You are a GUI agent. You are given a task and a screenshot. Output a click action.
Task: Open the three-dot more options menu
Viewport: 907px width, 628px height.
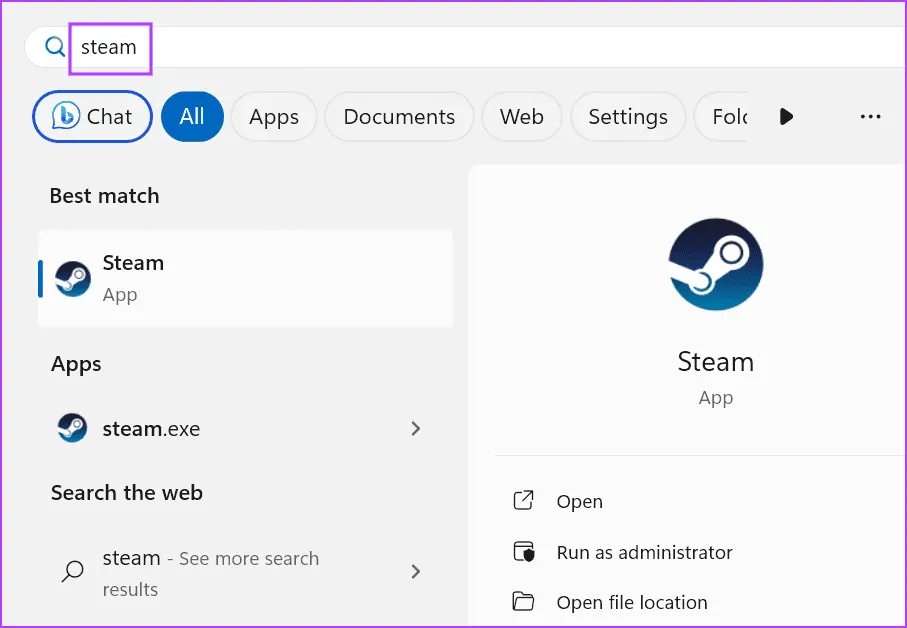tap(870, 117)
